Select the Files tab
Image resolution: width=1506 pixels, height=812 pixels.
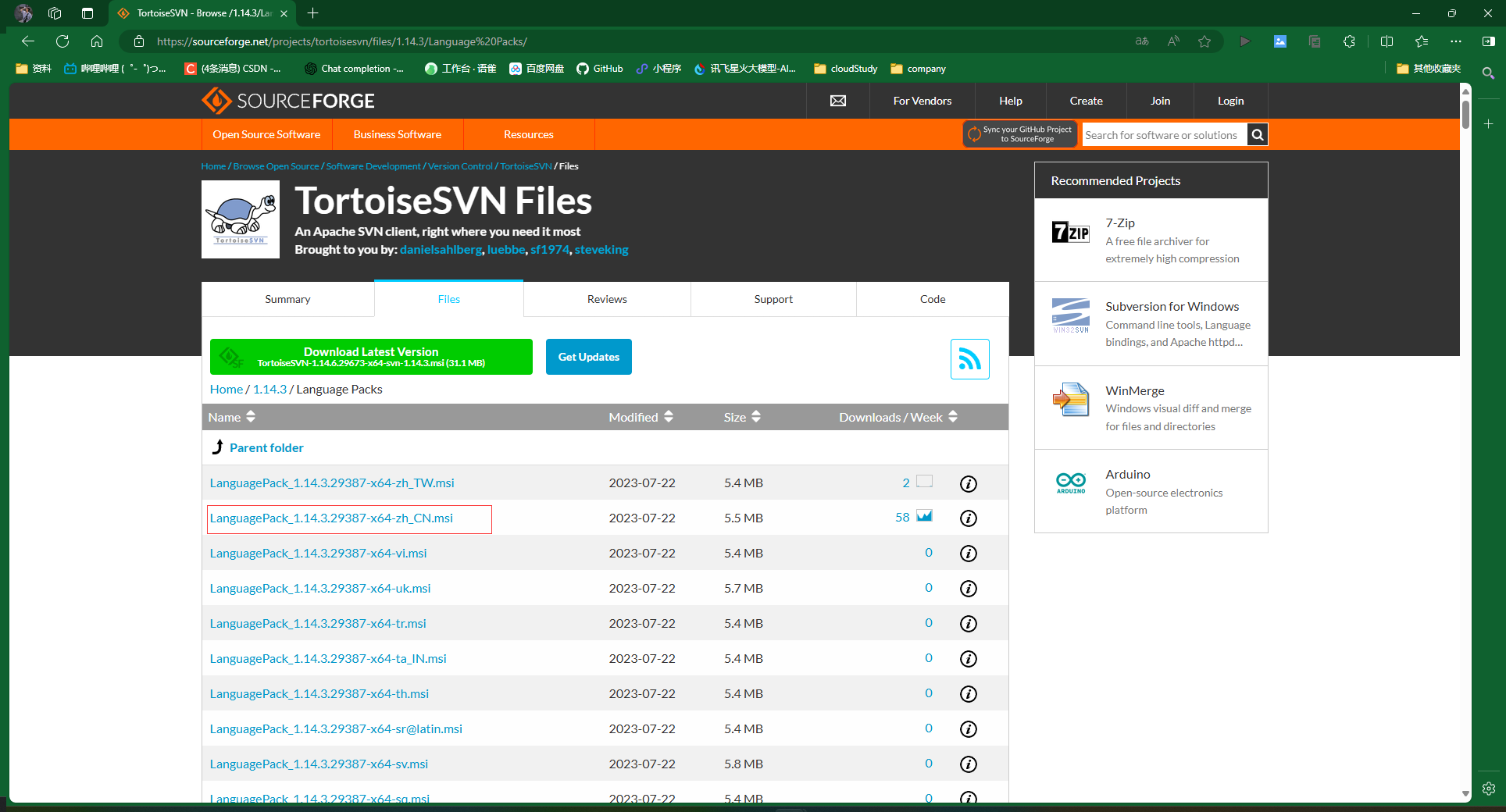[449, 299]
